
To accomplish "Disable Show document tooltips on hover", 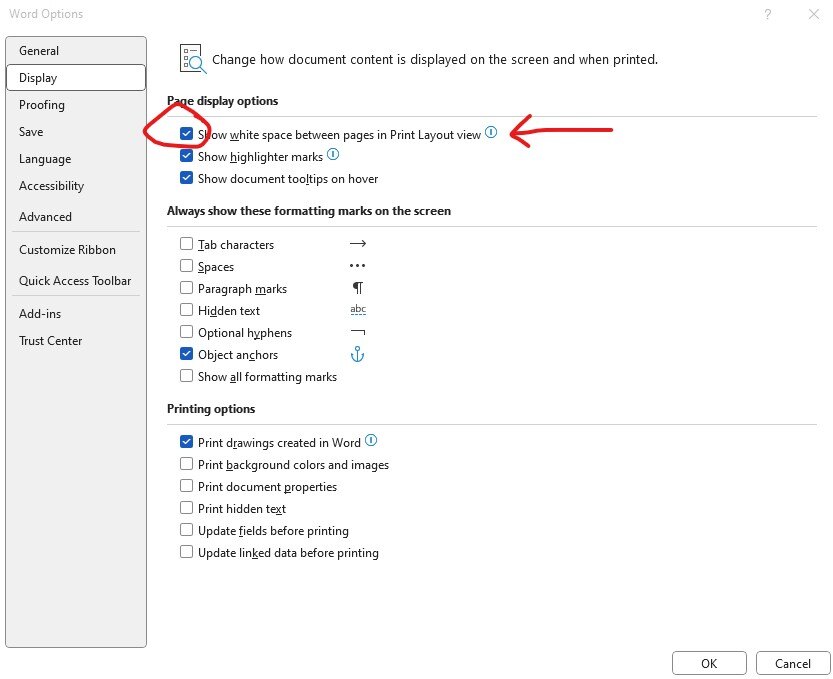I will click(x=186, y=177).
